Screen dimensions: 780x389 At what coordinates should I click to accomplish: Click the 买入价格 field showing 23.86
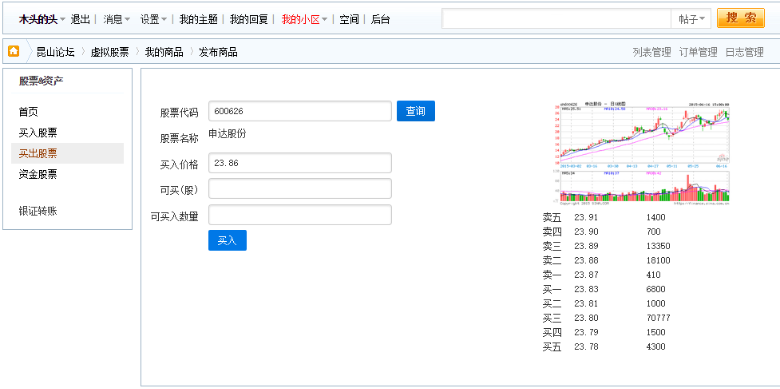300,163
